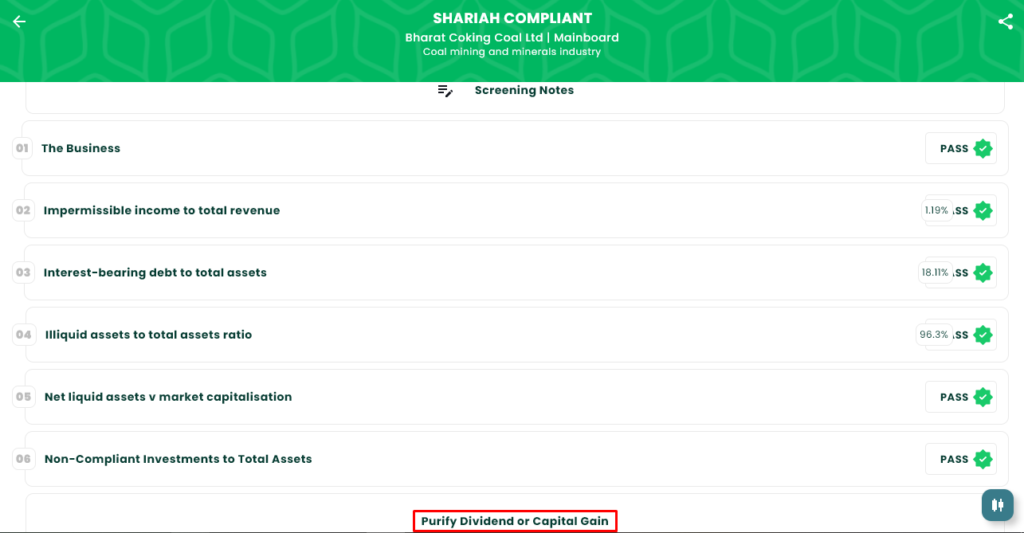Click green badge on Net liquid assets row
This screenshot has width=1024, height=533.
[983, 397]
